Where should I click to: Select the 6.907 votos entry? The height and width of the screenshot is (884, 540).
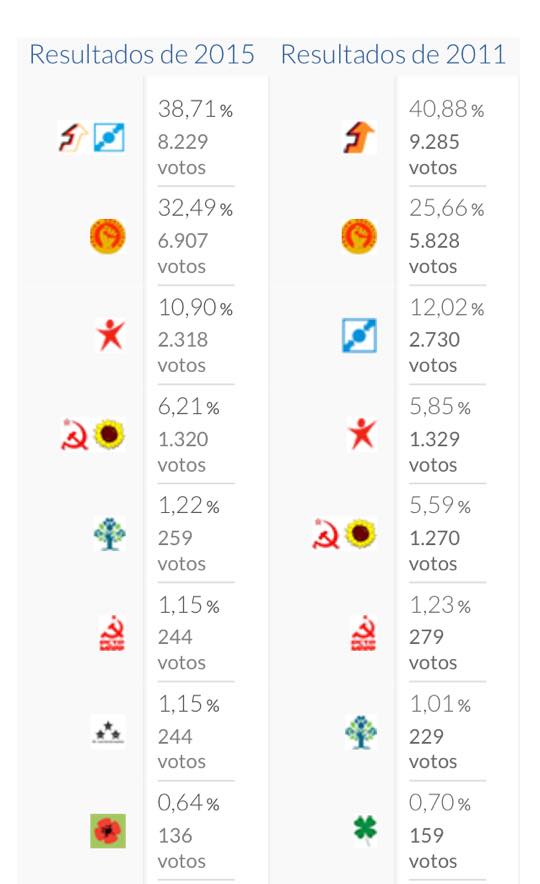183,253
